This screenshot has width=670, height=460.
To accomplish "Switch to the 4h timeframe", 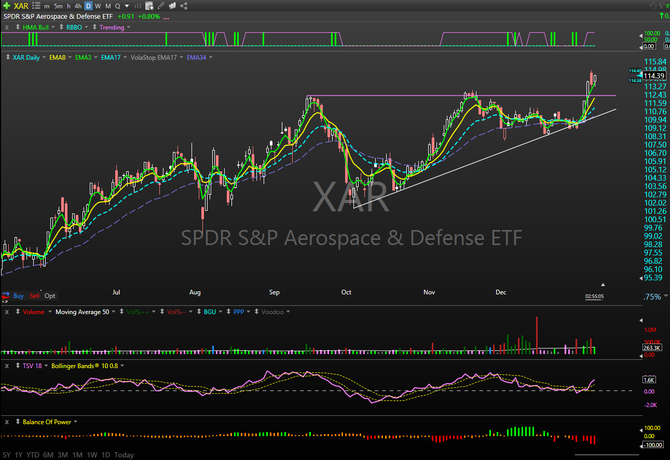I will [78, 6].
